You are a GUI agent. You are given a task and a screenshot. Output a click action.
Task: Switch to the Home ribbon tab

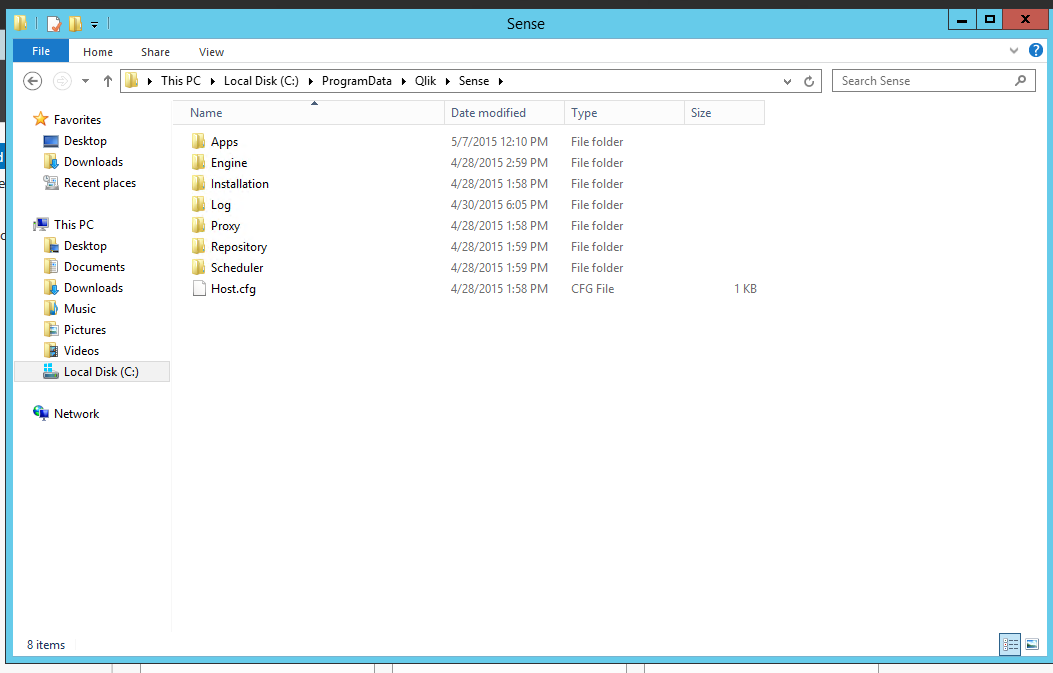(x=98, y=52)
